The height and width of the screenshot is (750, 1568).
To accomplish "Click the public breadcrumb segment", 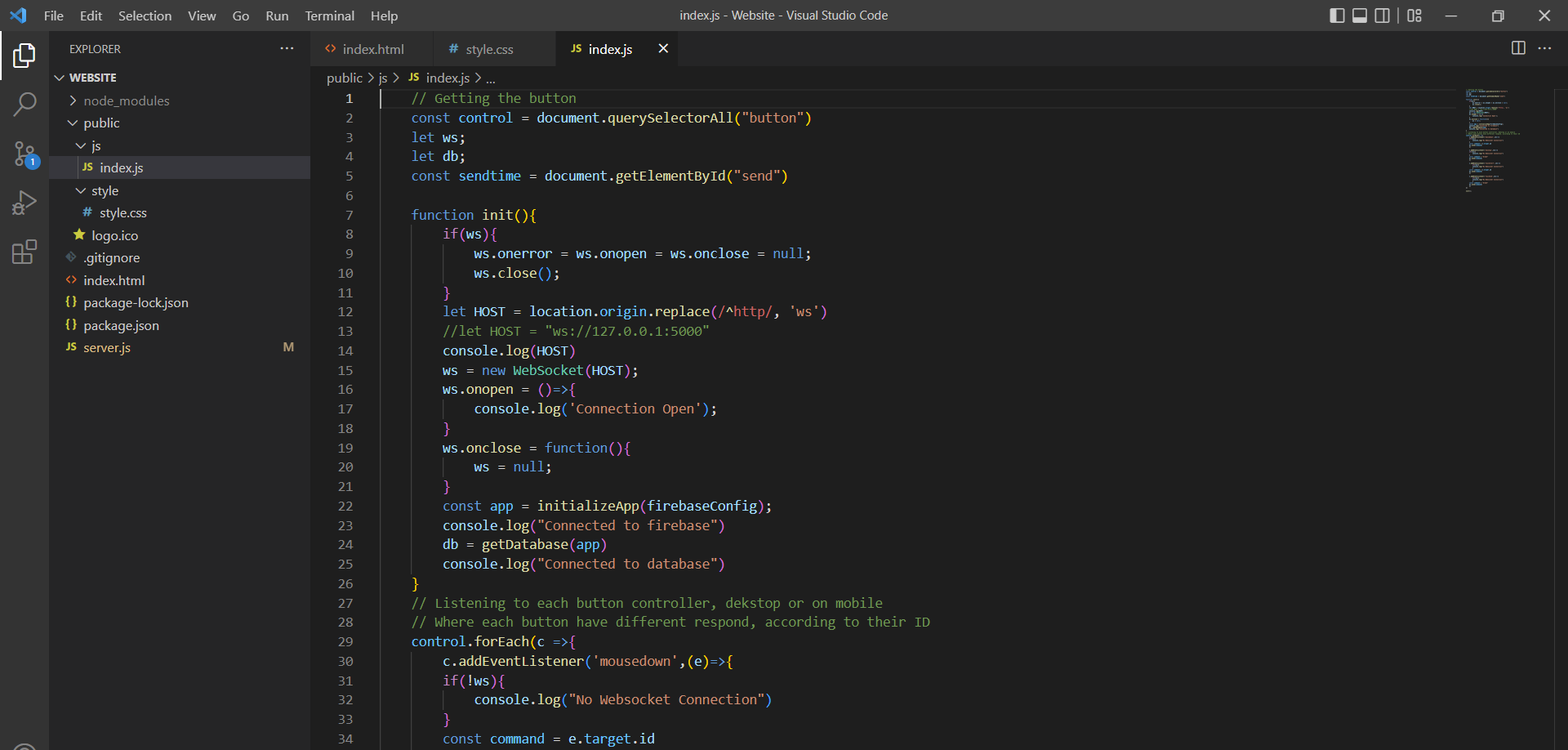I will [x=344, y=78].
